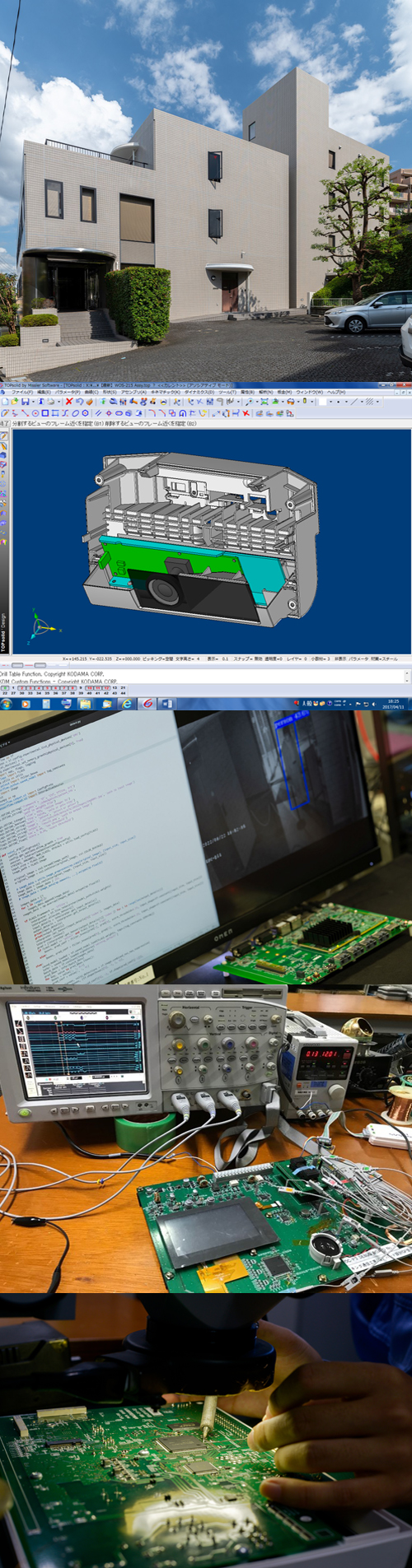Open the ウィンドウ(W) menu
The width and height of the screenshot is (412, 1568).
(310, 392)
